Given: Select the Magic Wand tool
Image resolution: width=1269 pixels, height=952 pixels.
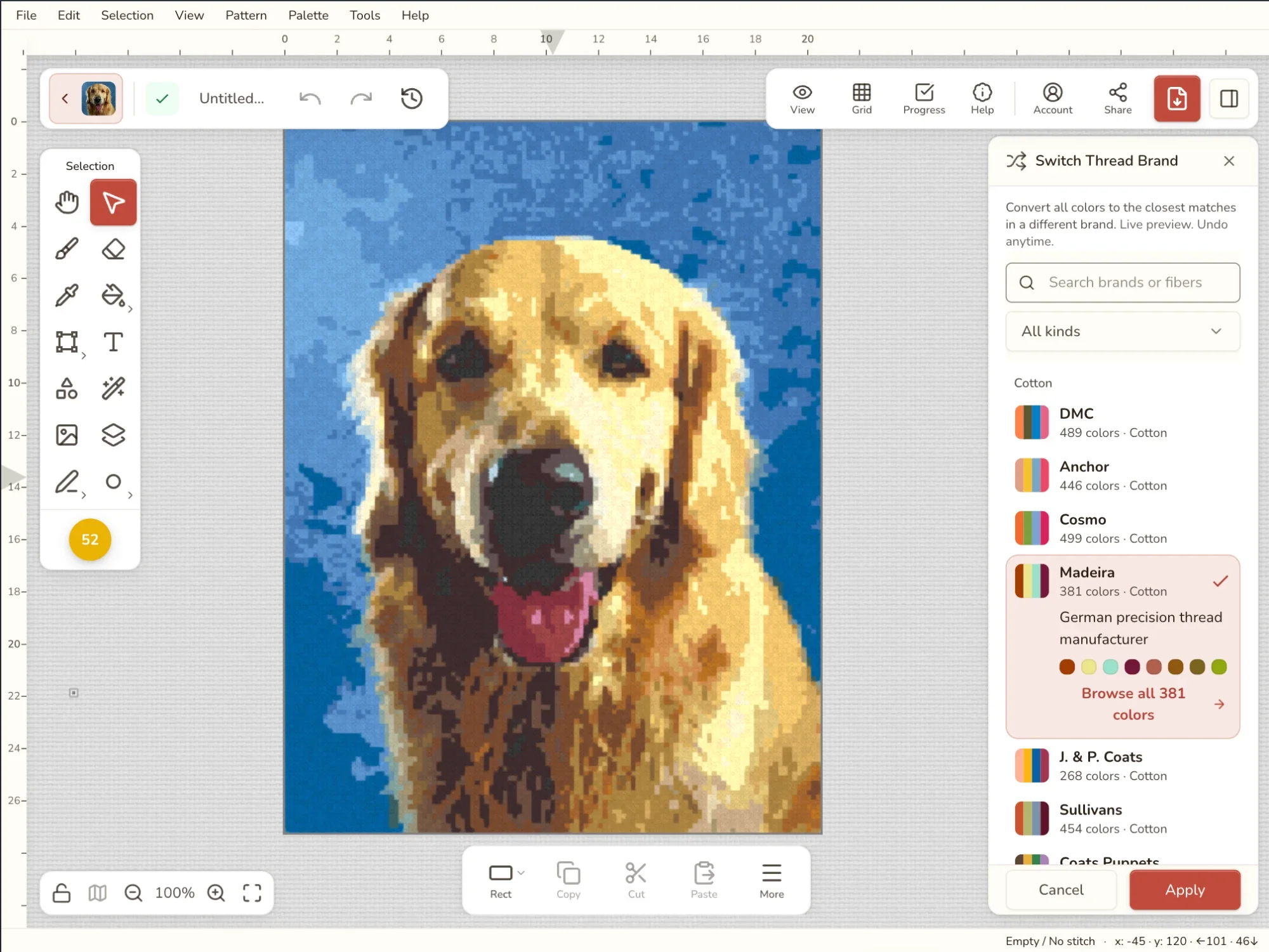Looking at the screenshot, I should pos(113,388).
